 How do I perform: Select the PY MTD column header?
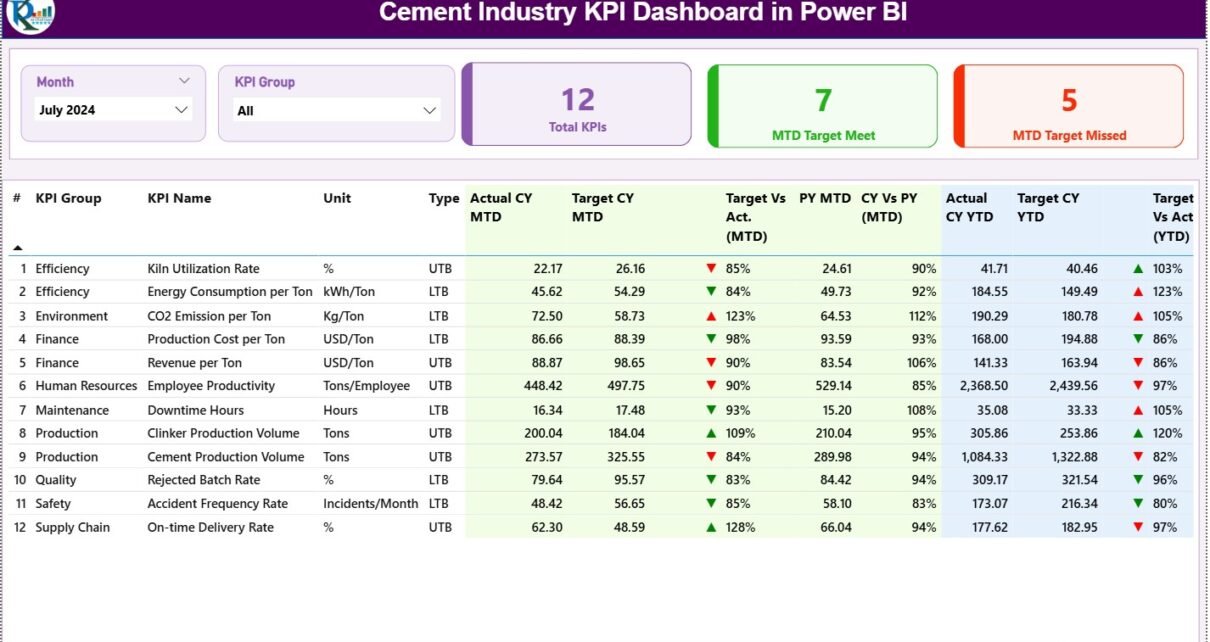point(824,198)
